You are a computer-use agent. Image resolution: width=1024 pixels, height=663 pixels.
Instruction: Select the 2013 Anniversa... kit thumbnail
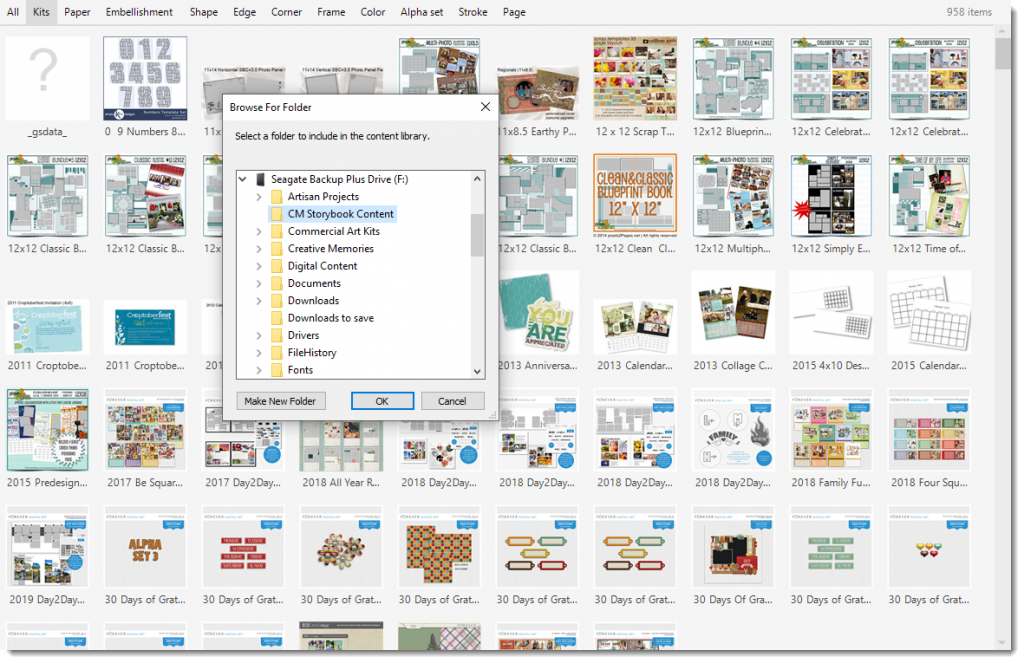pos(539,313)
